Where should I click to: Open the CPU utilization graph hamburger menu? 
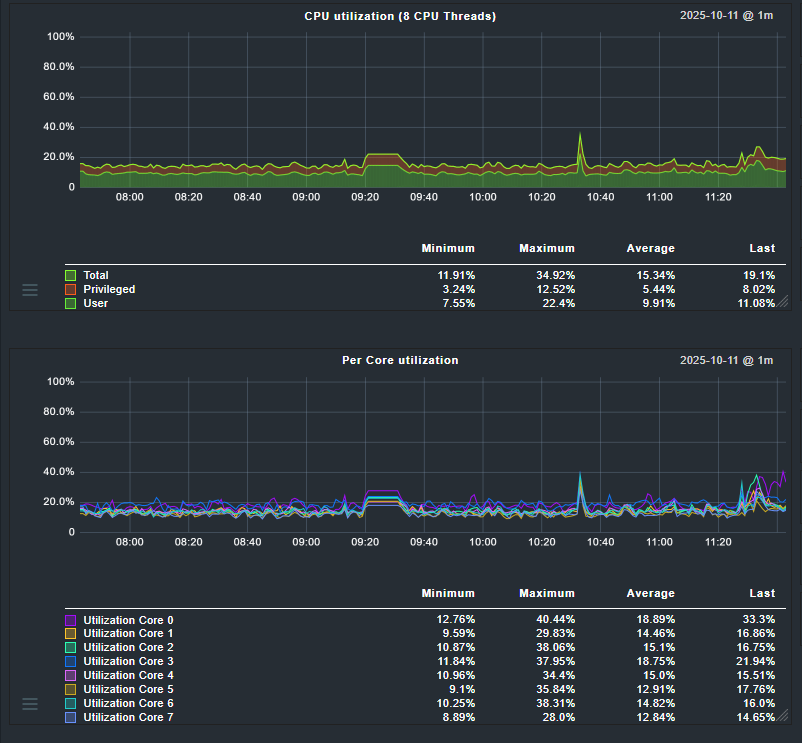coord(30,290)
